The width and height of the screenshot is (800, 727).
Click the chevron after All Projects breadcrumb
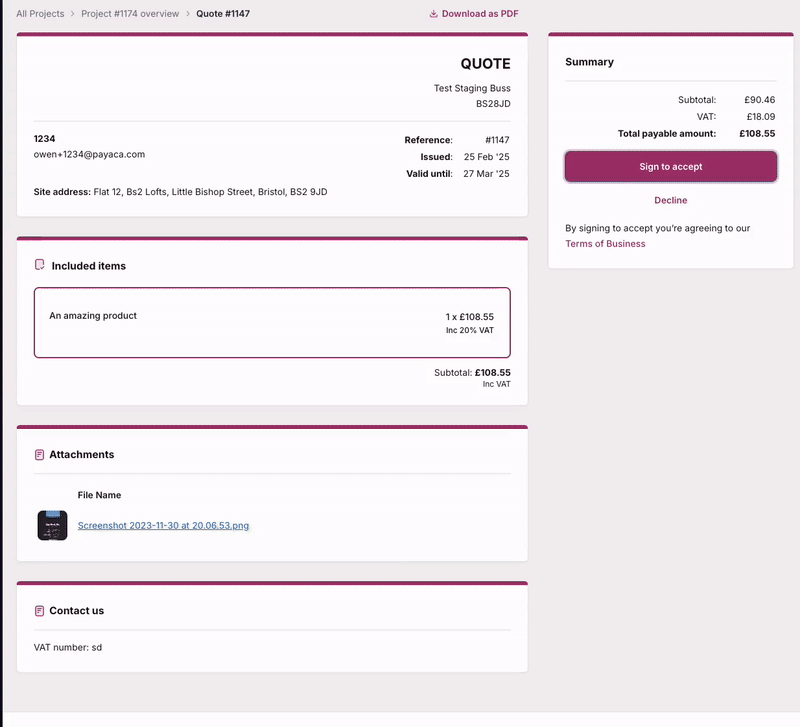click(x=72, y=14)
